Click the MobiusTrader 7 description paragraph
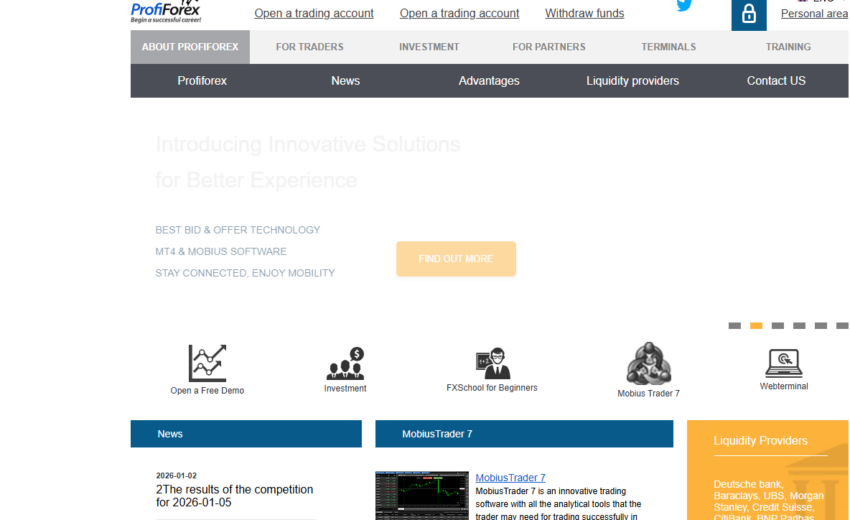The width and height of the screenshot is (850, 520). click(558, 504)
